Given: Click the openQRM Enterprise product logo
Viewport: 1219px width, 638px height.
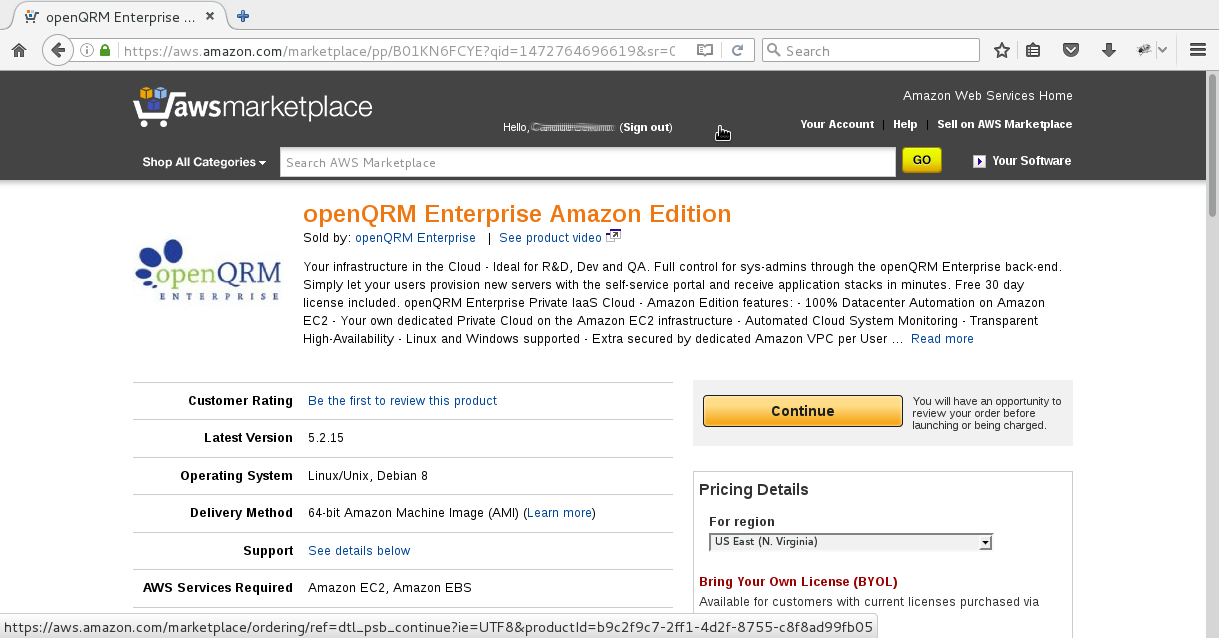Looking at the screenshot, I should [207, 270].
